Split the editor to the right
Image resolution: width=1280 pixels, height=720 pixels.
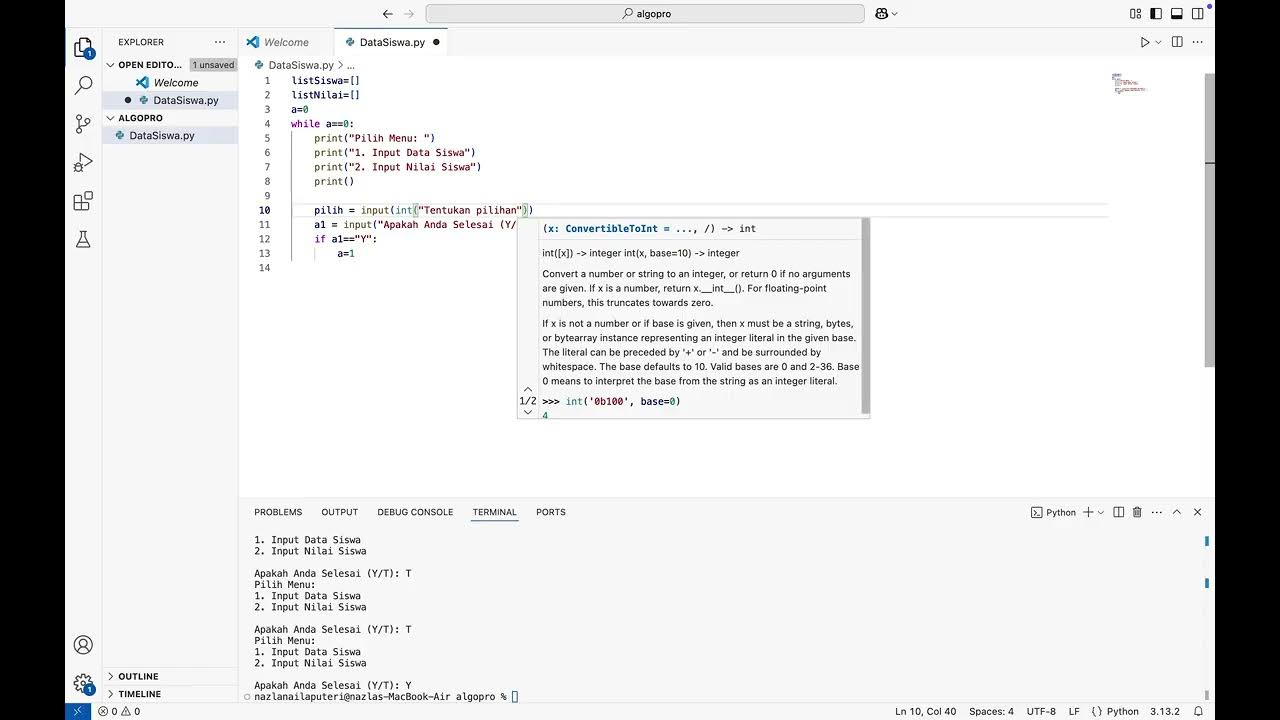pyautogui.click(x=1177, y=42)
